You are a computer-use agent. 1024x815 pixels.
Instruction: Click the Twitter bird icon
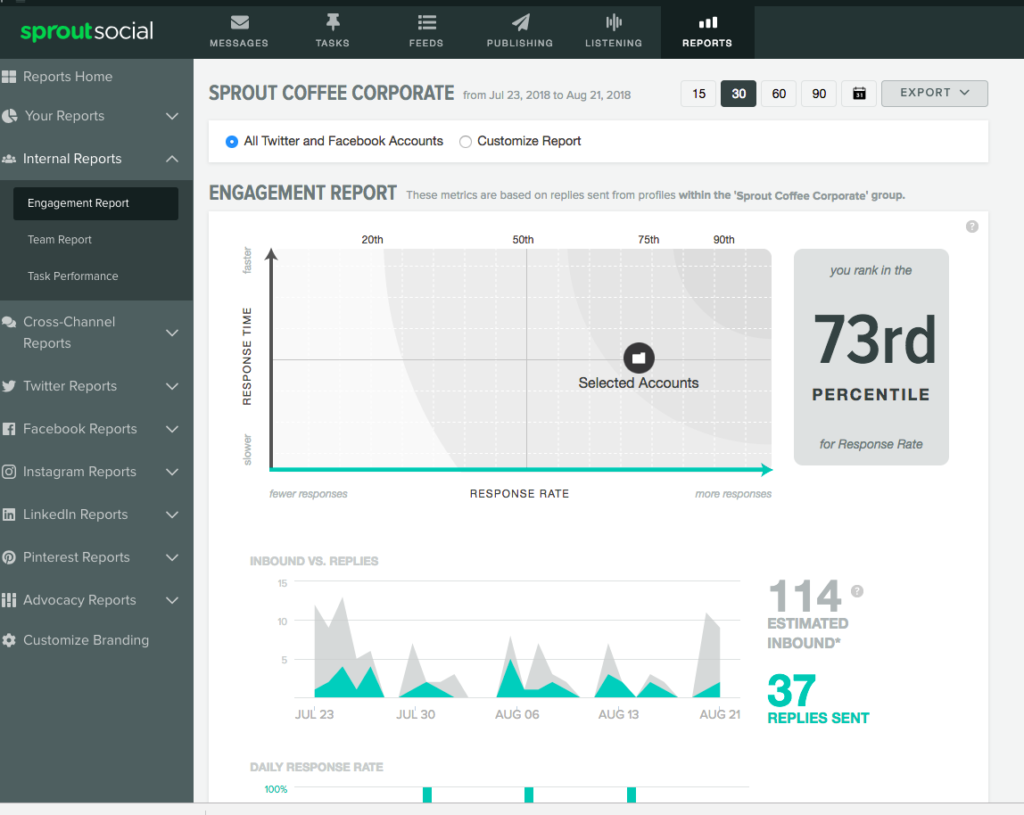(x=9, y=386)
